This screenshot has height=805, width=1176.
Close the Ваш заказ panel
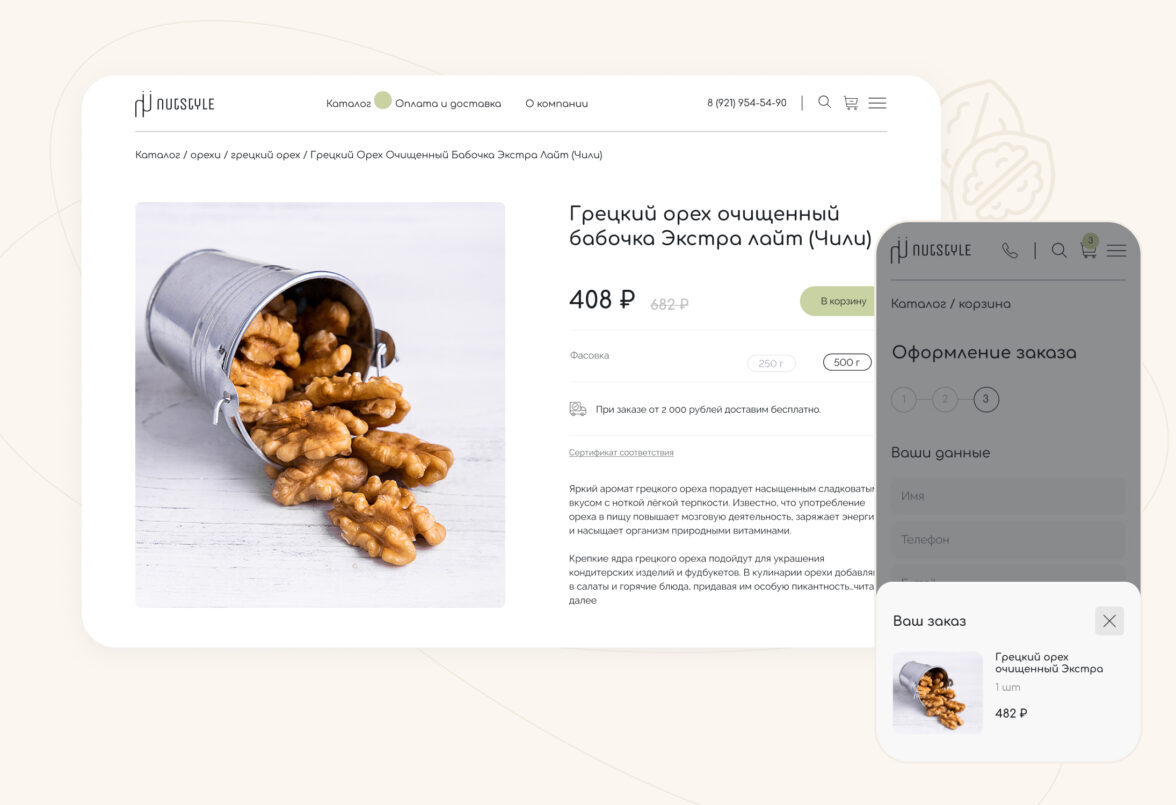click(x=1109, y=620)
